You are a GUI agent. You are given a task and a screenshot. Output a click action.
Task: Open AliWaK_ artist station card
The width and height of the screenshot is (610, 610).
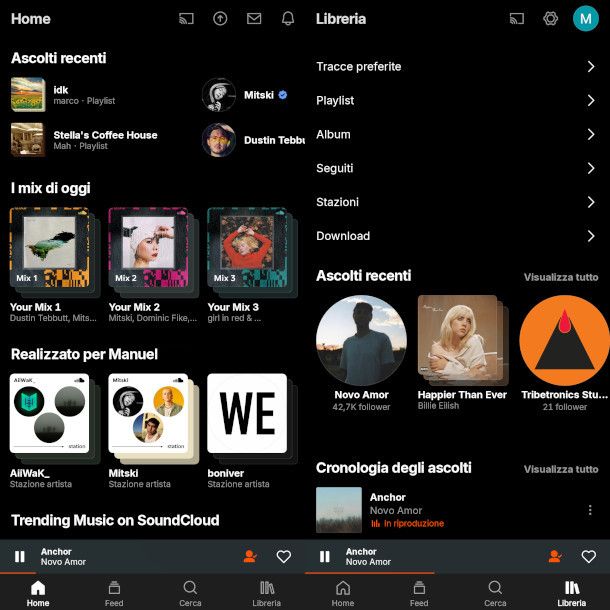(50, 414)
